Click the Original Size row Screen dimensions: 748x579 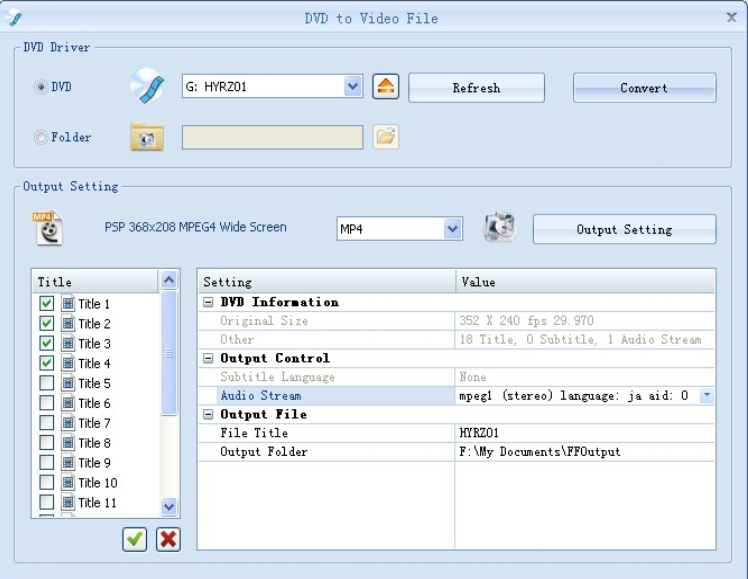[457, 321]
